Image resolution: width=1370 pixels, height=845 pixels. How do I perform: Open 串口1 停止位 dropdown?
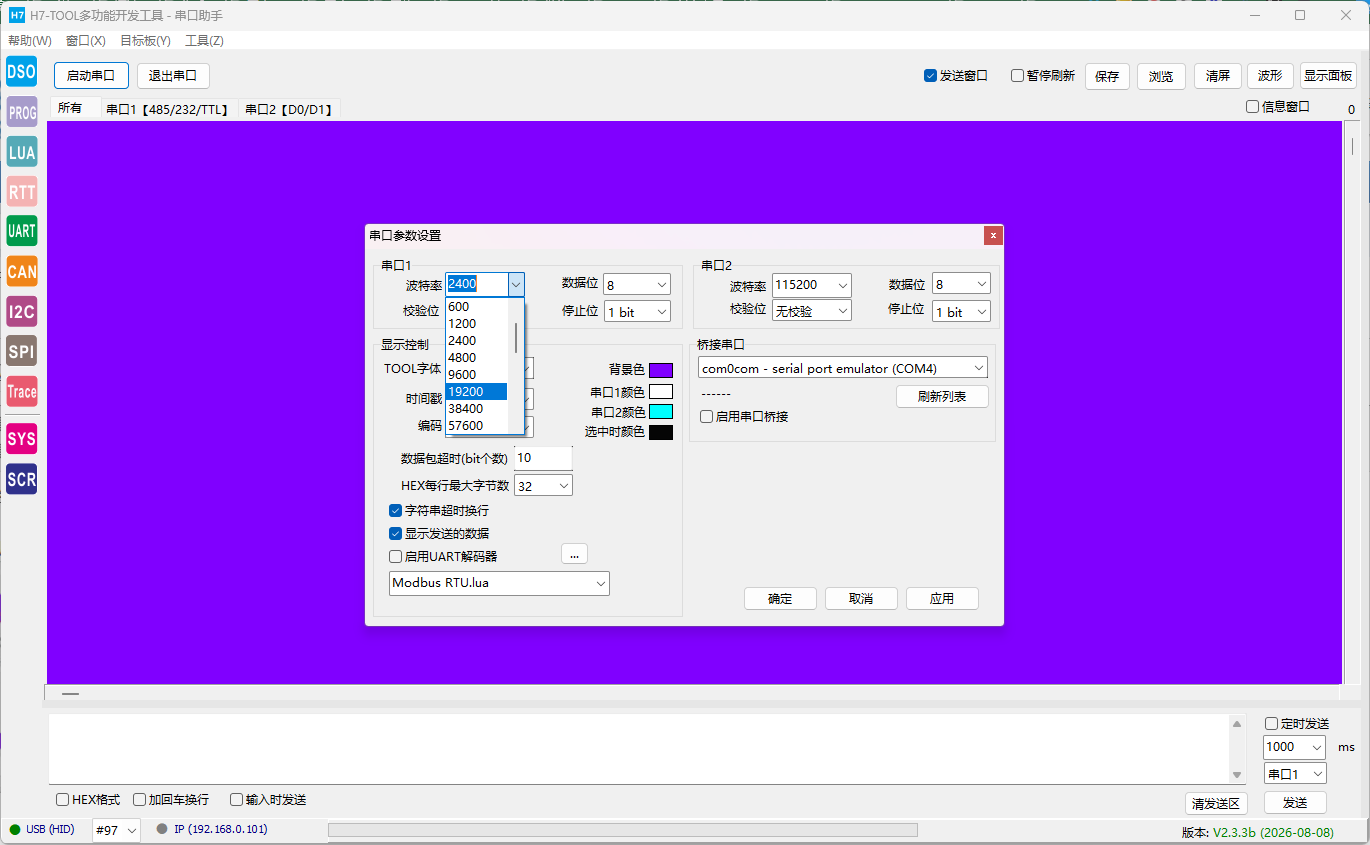[x=637, y=312]
